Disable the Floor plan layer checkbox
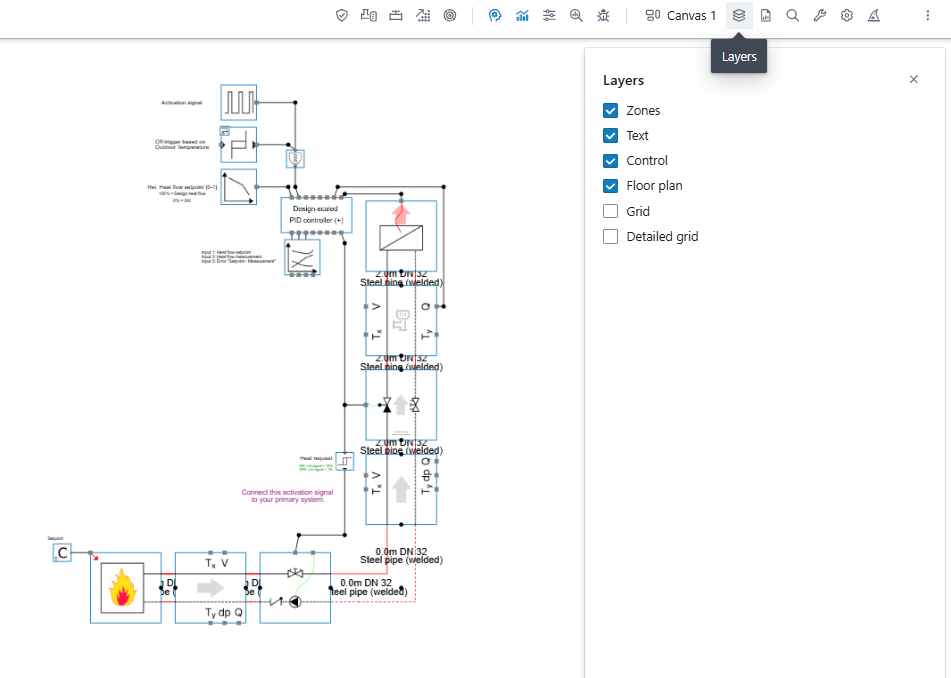The height and width of the screenshot is (678, 951). [x=611, y=186]
